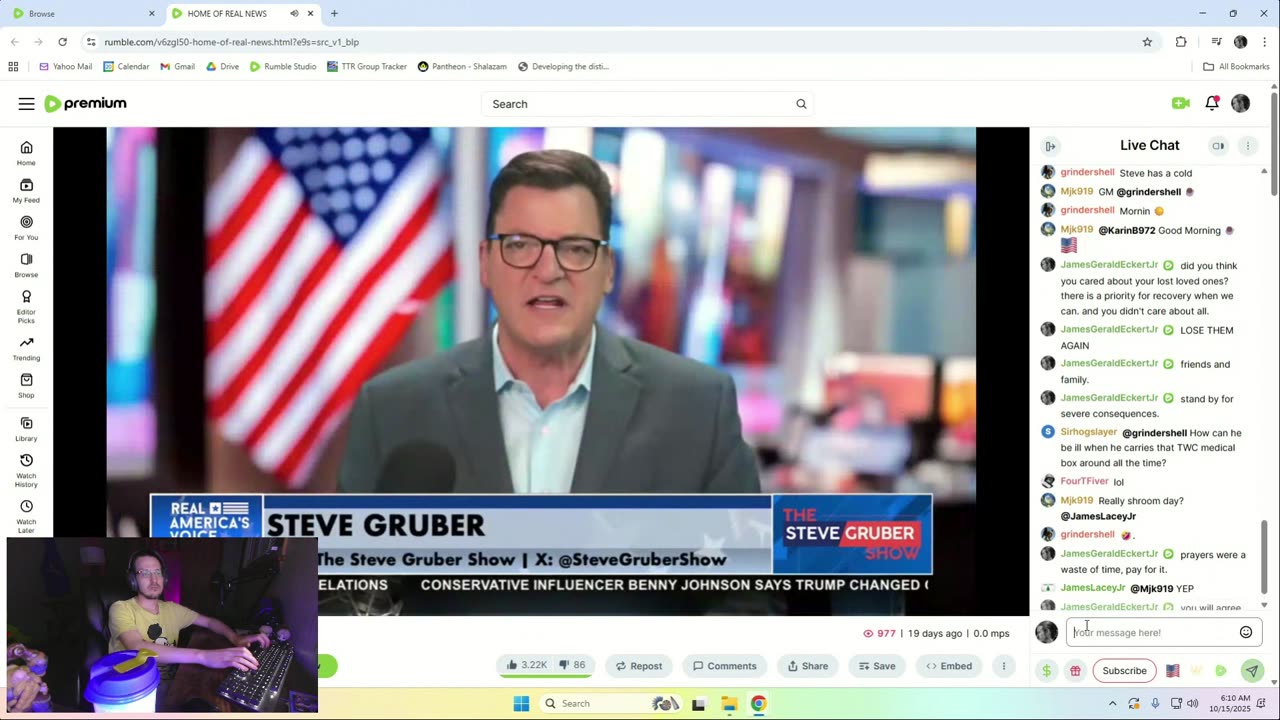The height and width of the screenshot is (720, 1280).
Task: Open the emoji picker in chat
Action: point(1246,632)
